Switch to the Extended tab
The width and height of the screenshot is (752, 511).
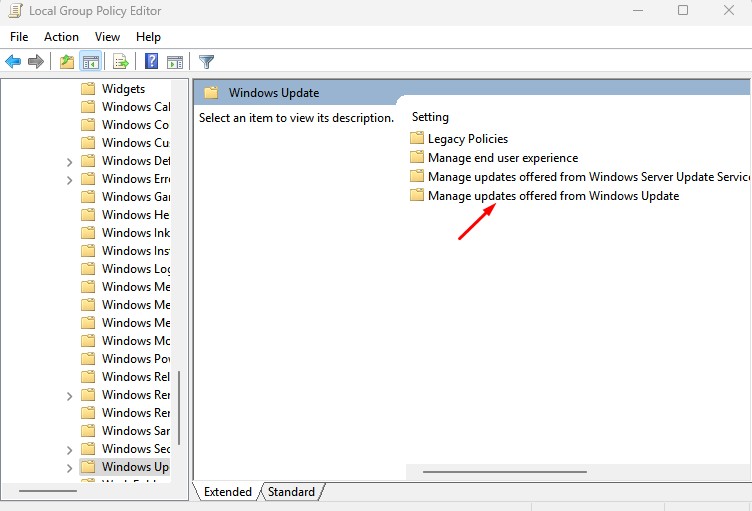pyautogui.click(x=228, y=492)
